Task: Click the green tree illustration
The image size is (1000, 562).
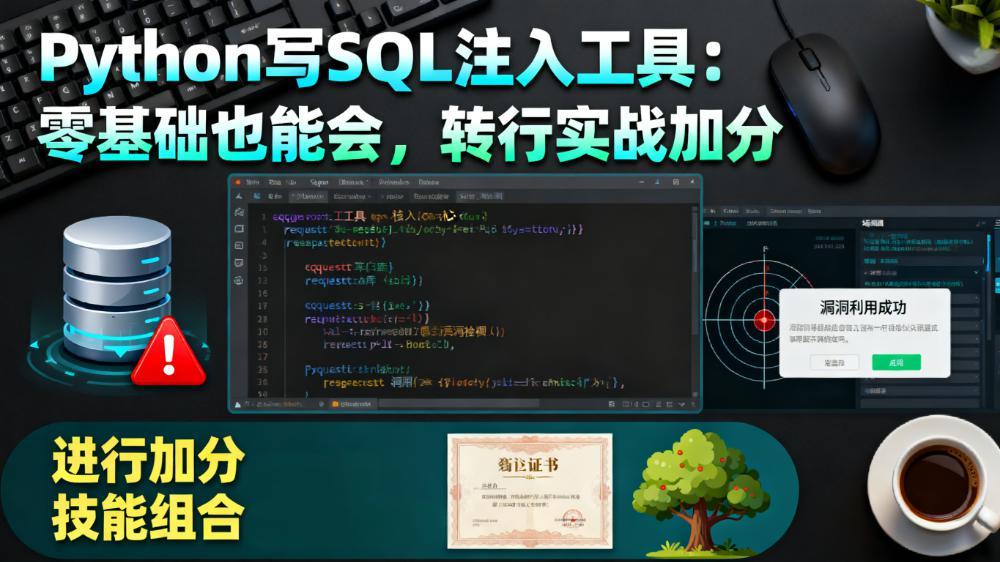Action: pyautogui.click(x=700, y=491)
